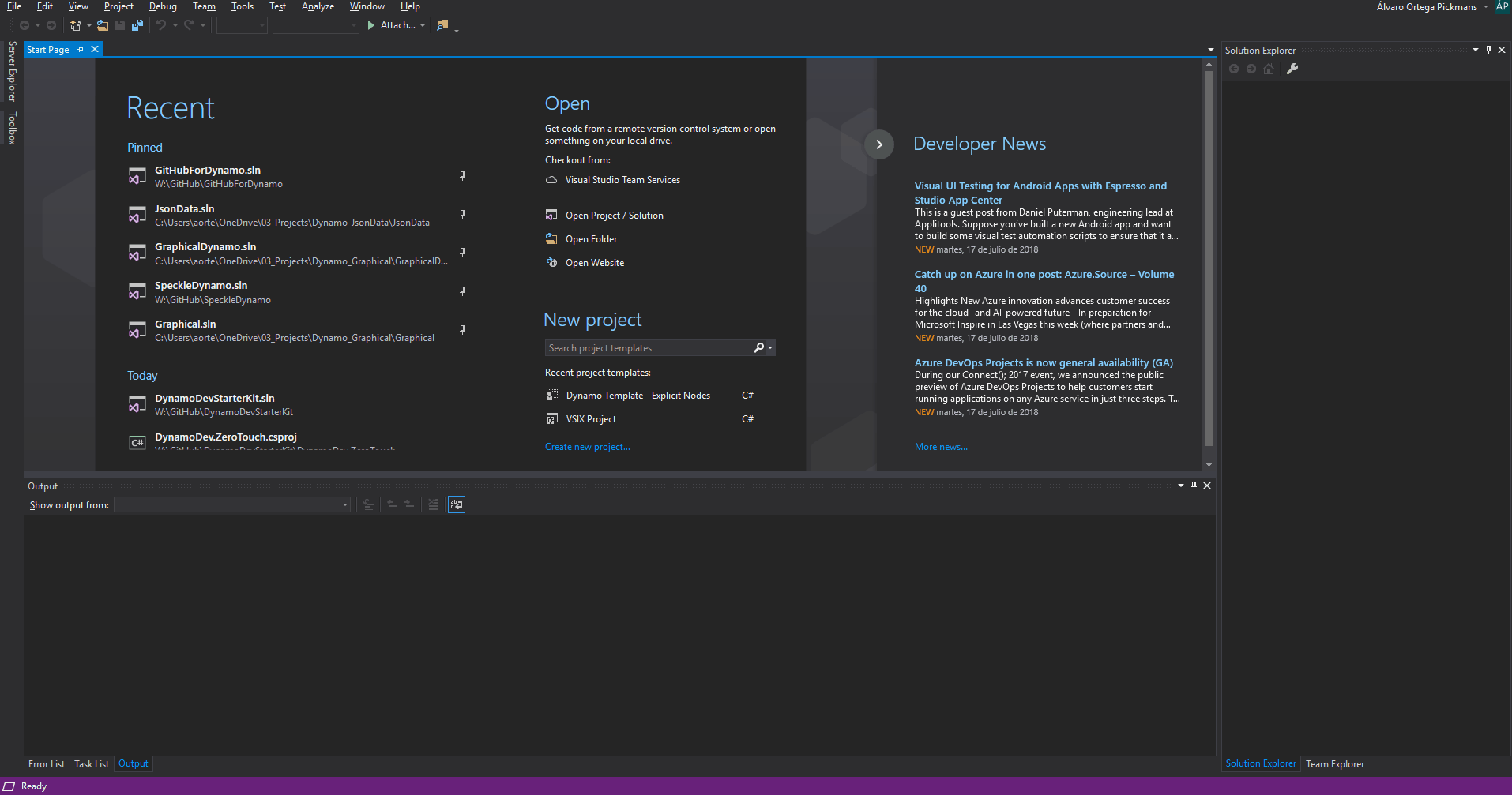
Task: Open toolbar options overflow arrow
Action: pos(457,29)
